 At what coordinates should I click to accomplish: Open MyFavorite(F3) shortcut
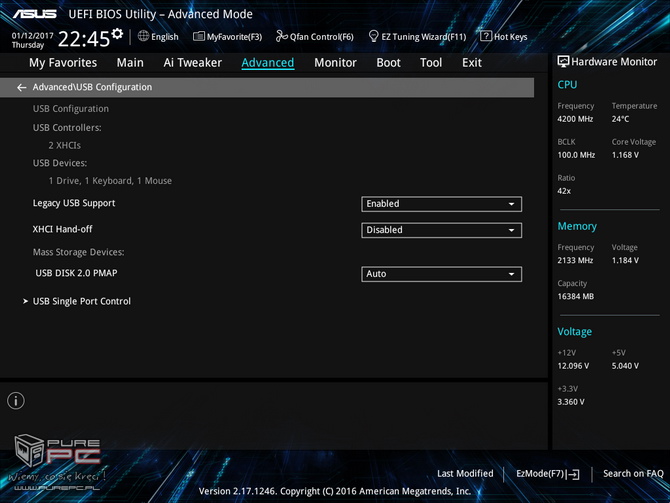coord(228,37)
